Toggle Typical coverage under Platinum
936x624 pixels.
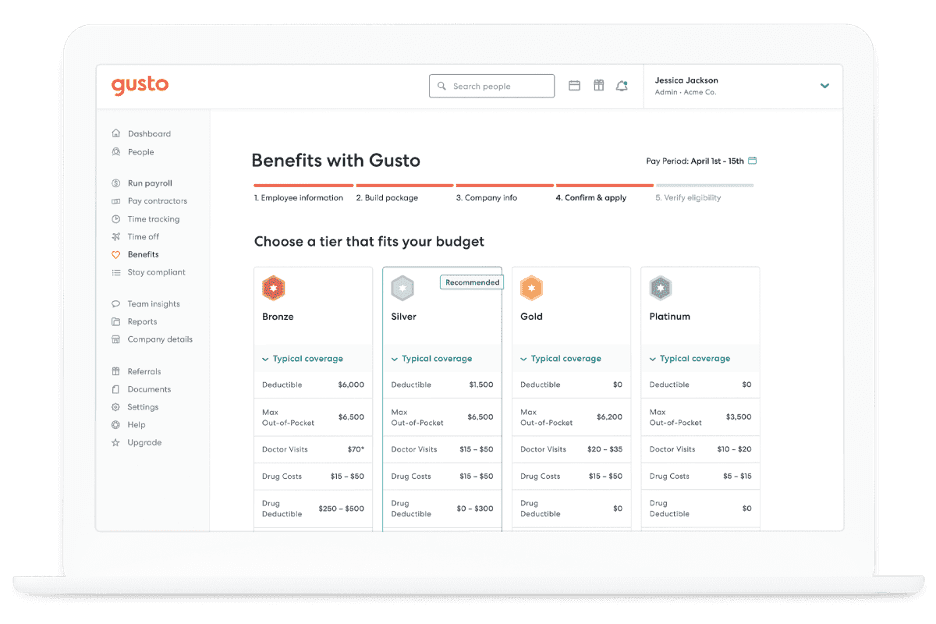[x=689, y=359]
